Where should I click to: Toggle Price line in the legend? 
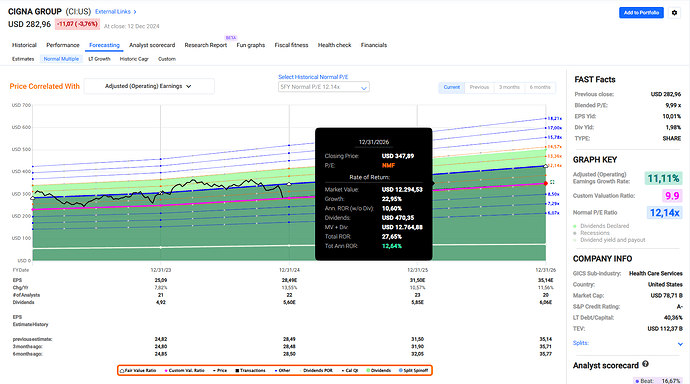[220, 370]
